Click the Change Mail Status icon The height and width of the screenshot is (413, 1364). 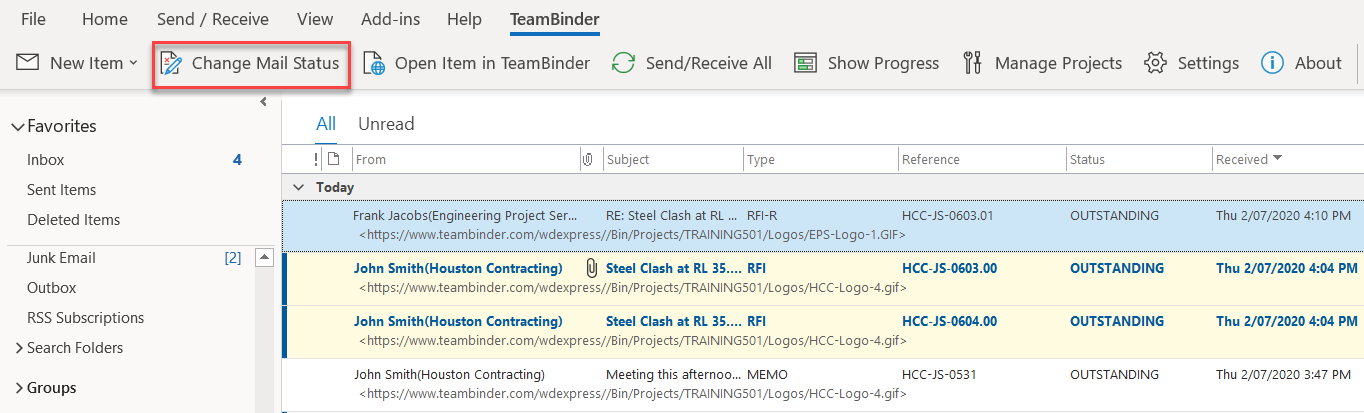pos(171,63)
